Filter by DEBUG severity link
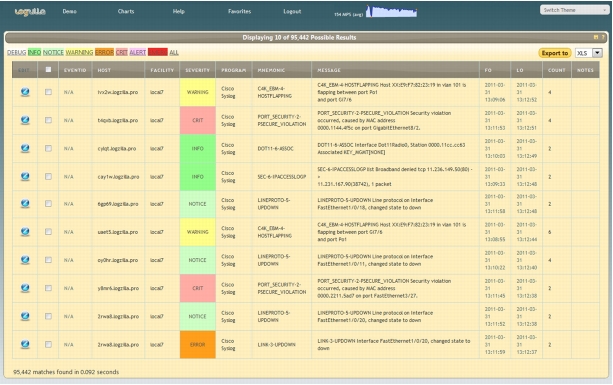The image size is (613, 385). point(16,52)
